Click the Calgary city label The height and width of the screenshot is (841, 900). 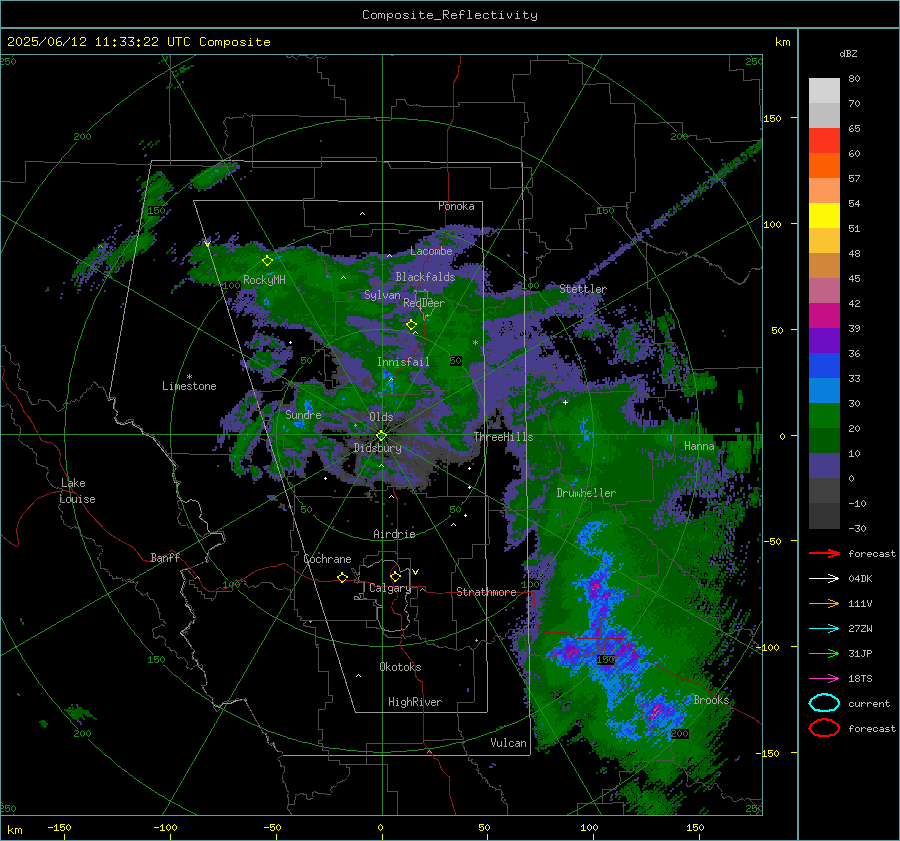coord(390,588)
